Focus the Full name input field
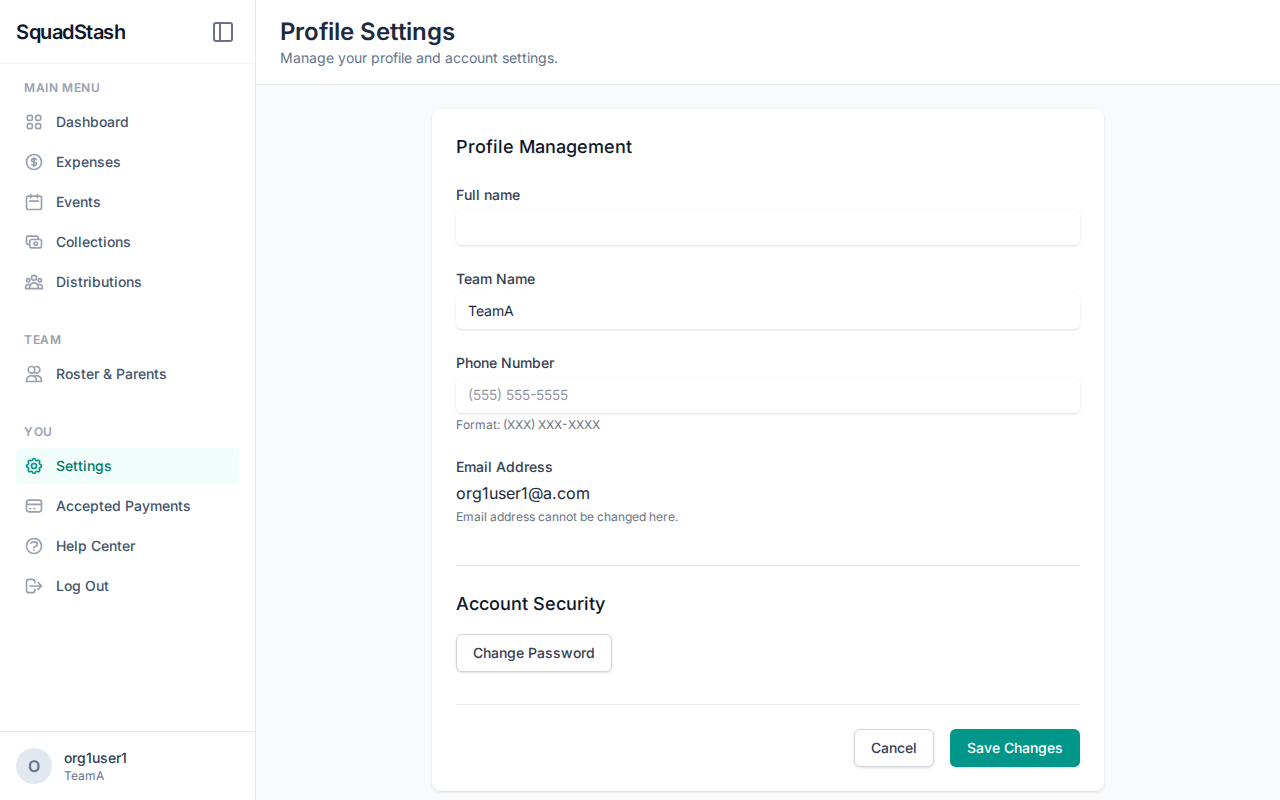 point(767,227)
